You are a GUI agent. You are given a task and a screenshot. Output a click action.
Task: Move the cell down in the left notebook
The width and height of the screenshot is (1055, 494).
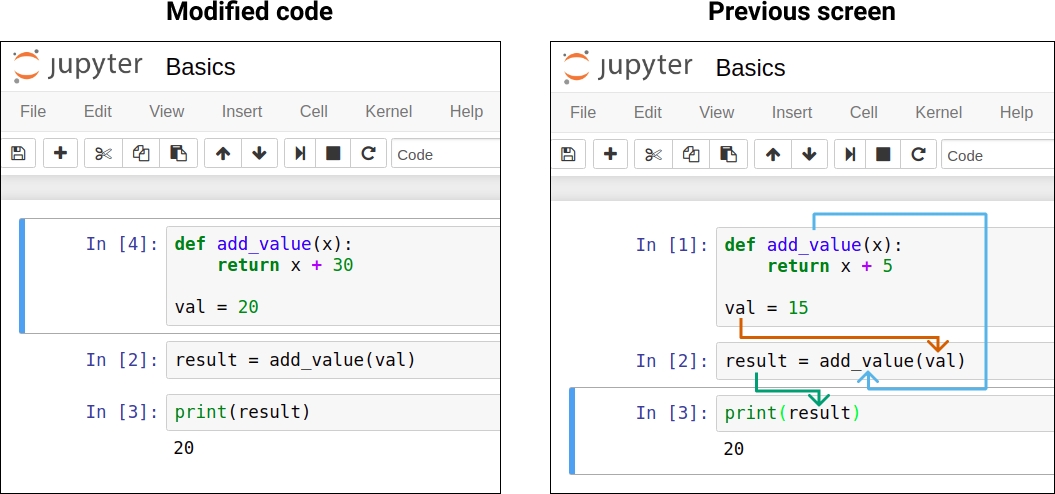tap(259, 154)
